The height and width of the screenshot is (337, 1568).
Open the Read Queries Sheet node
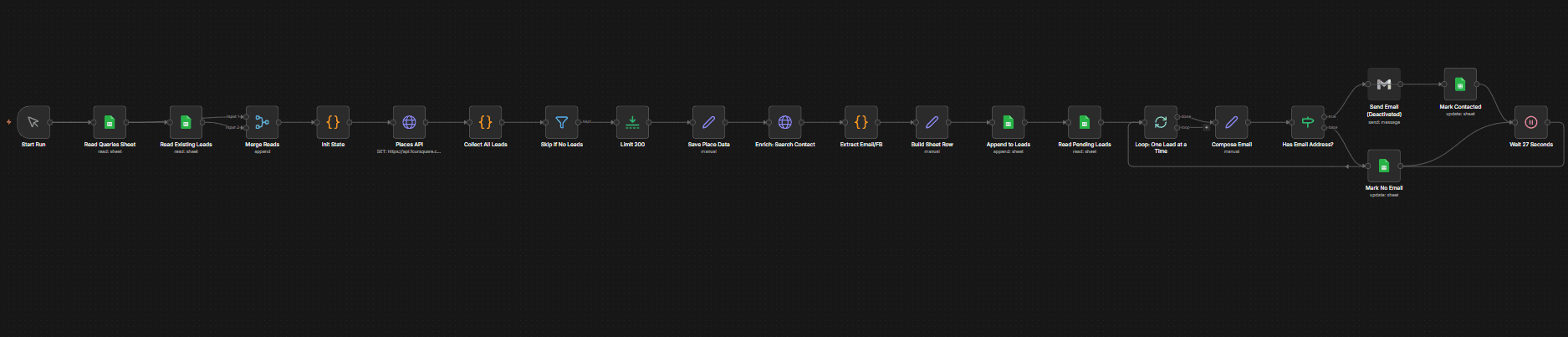pos(110,122)
